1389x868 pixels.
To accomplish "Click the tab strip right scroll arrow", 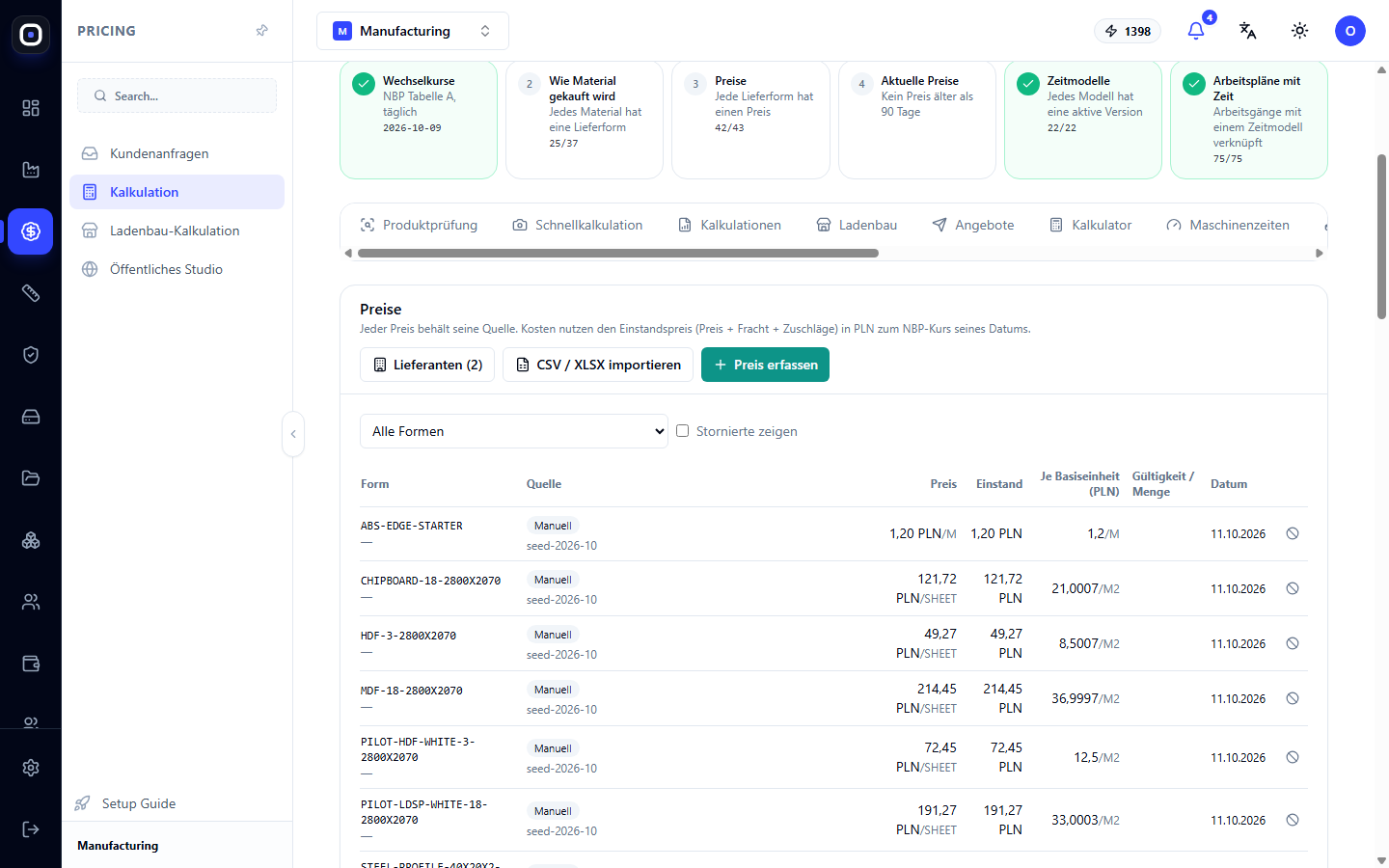I will click(1320, 254).
